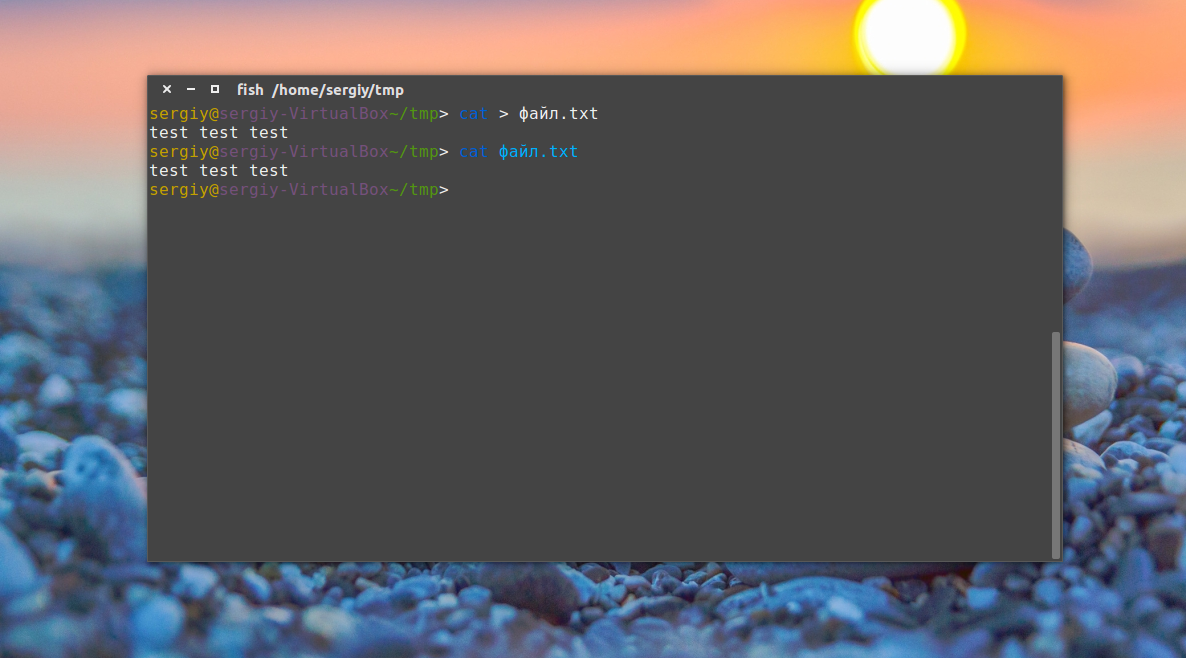1186x658 pixels.
Task: Click the first 'test test test' output line
Action: (x=219, y=132)
